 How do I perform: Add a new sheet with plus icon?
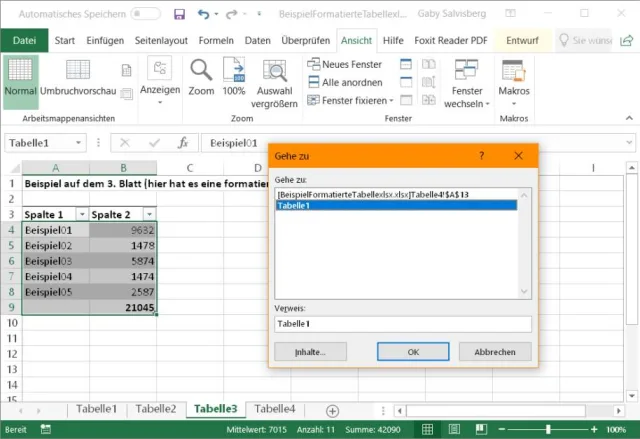pos(332,410)
